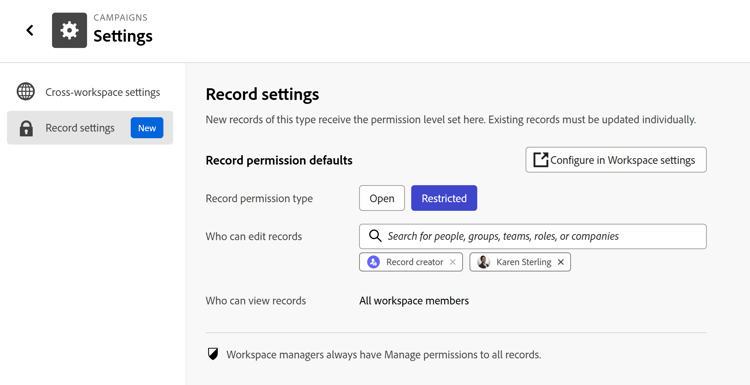
Task: Open Configure in Workspace settings
Action: tap(616, 160)
